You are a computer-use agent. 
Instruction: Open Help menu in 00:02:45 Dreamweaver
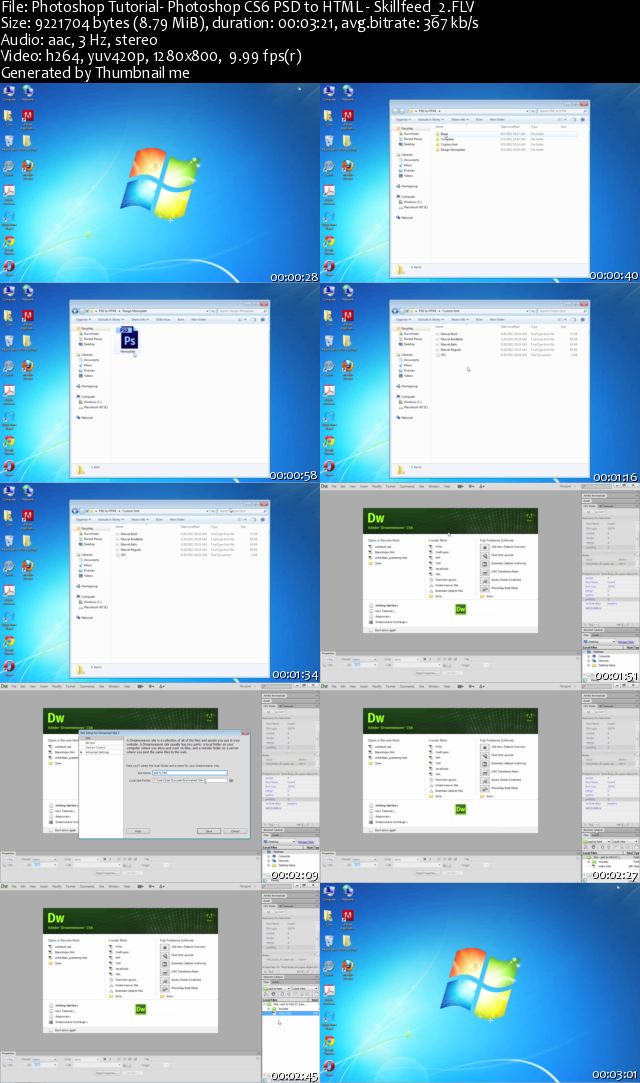click(x=126, y=887)
